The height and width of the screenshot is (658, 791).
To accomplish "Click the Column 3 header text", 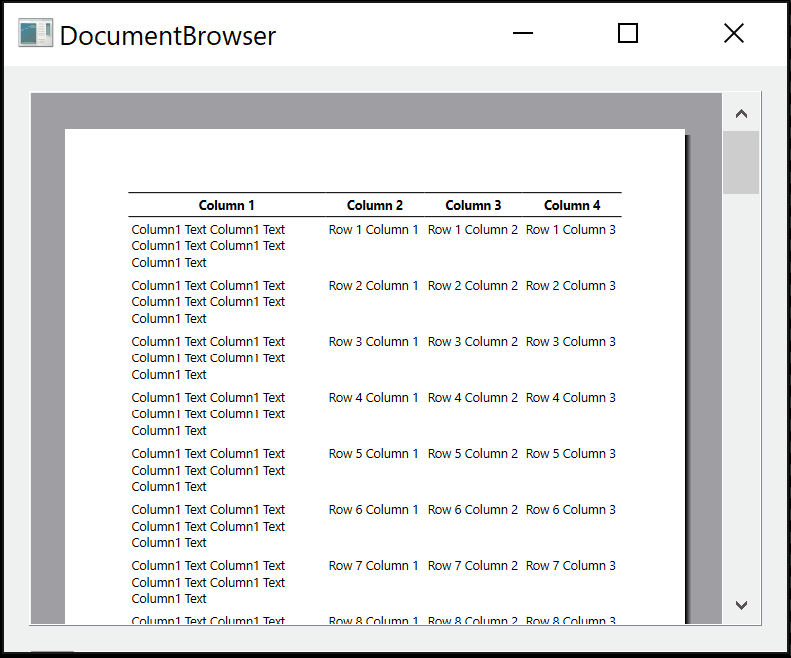I will 473,205.
